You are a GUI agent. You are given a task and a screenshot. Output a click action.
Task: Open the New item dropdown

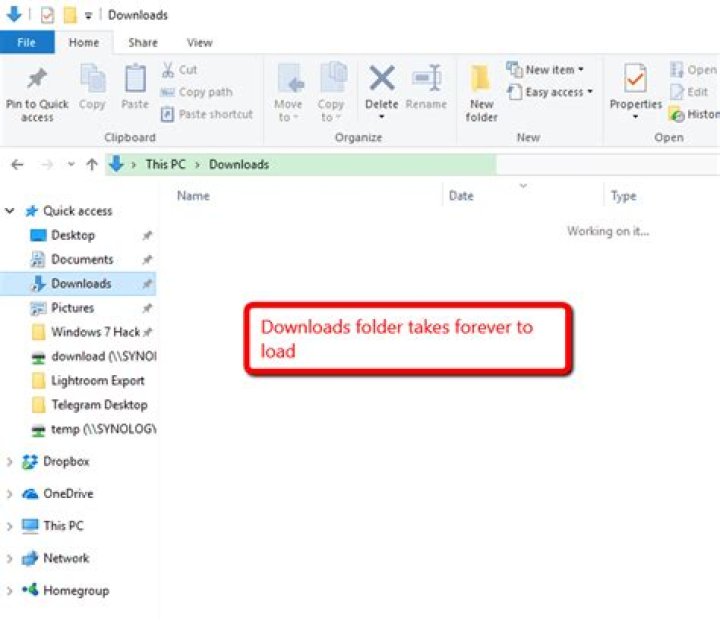click(x=545, y=70)
